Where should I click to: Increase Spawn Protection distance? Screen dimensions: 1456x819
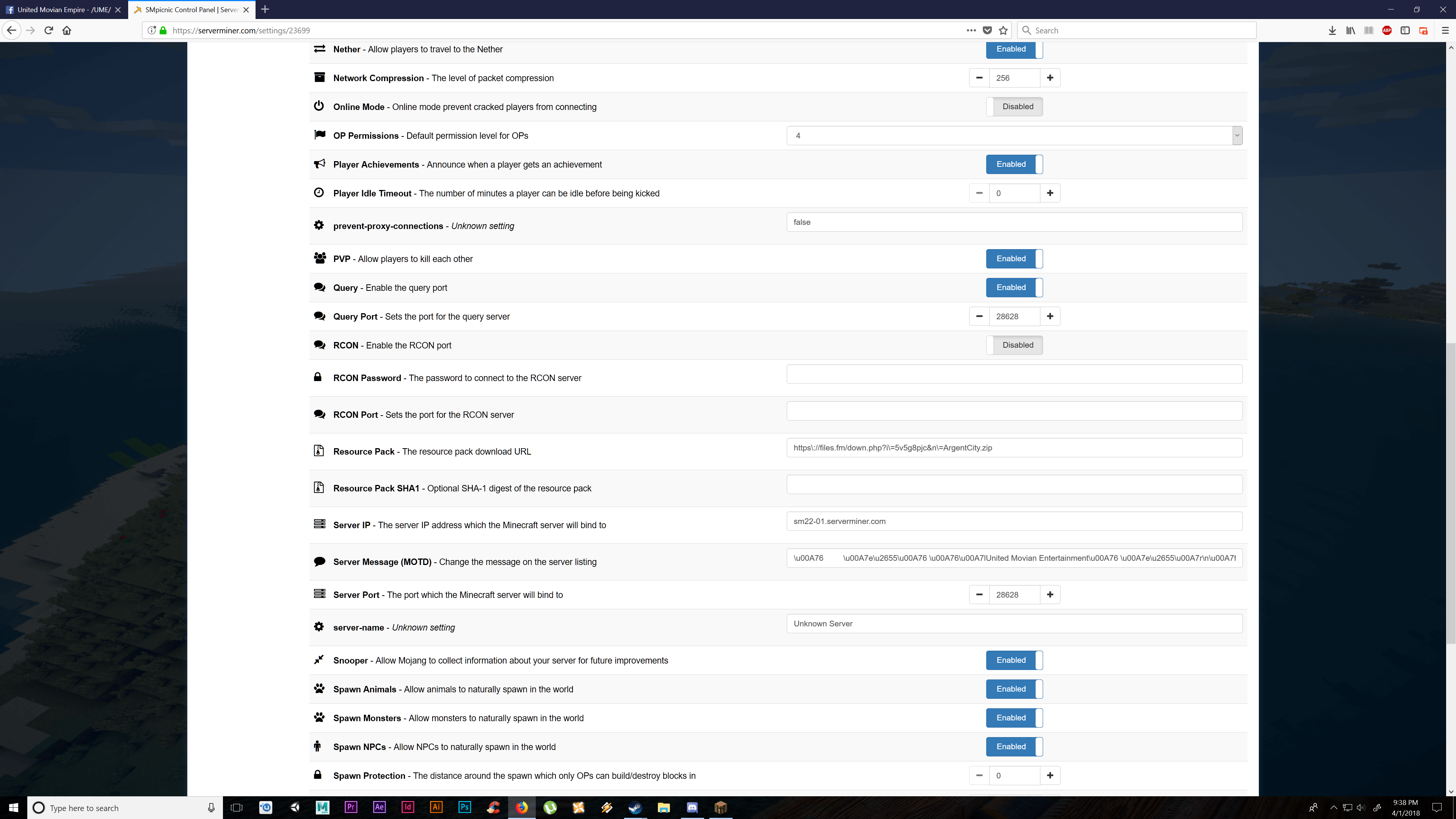1050,775
